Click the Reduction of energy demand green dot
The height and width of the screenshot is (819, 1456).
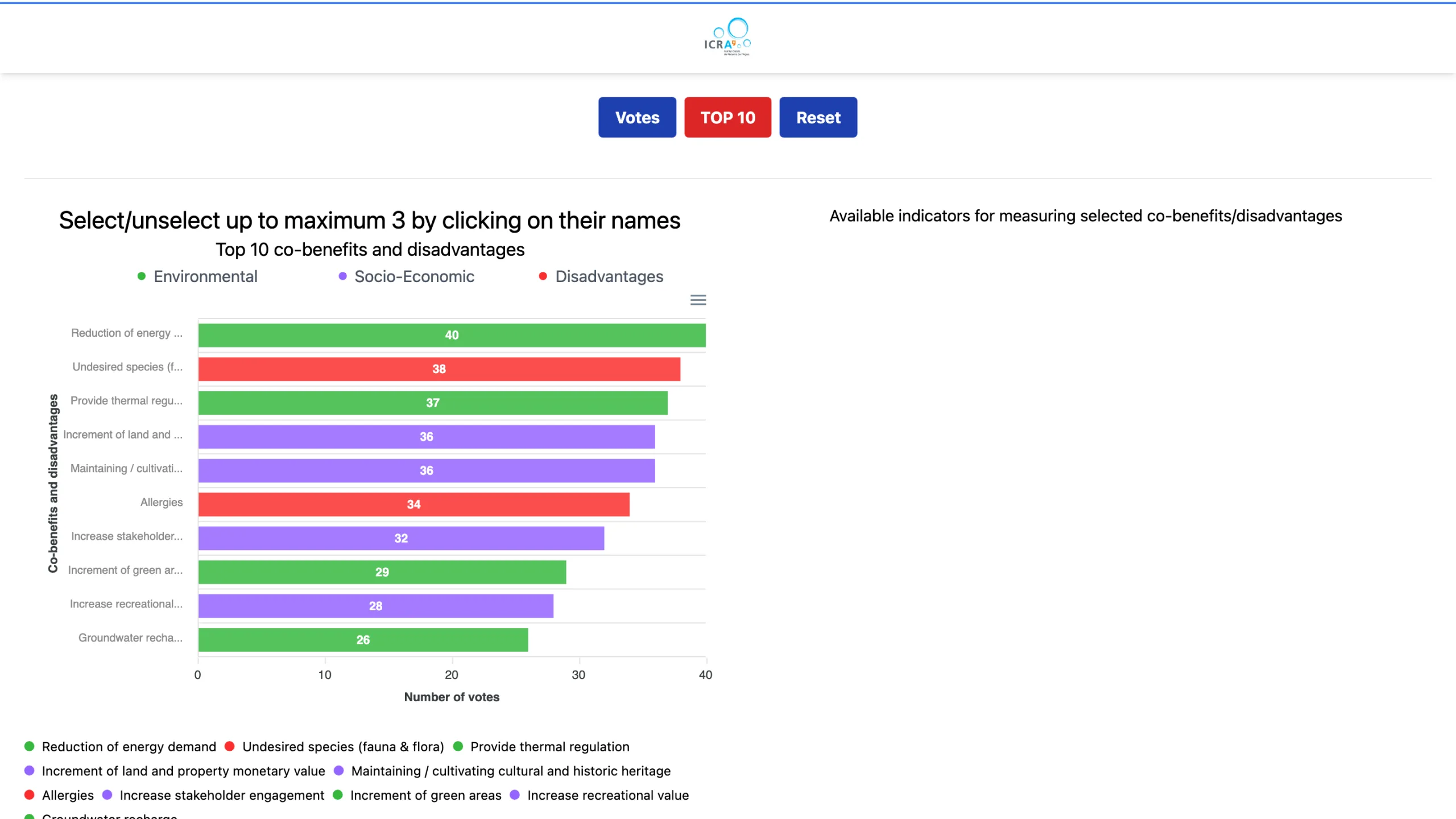(x=30, y=746)
